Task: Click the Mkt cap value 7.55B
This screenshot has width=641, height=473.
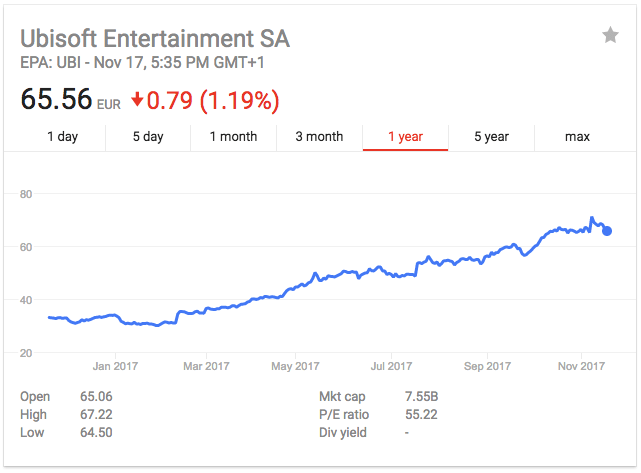Action: click(421, 396)
